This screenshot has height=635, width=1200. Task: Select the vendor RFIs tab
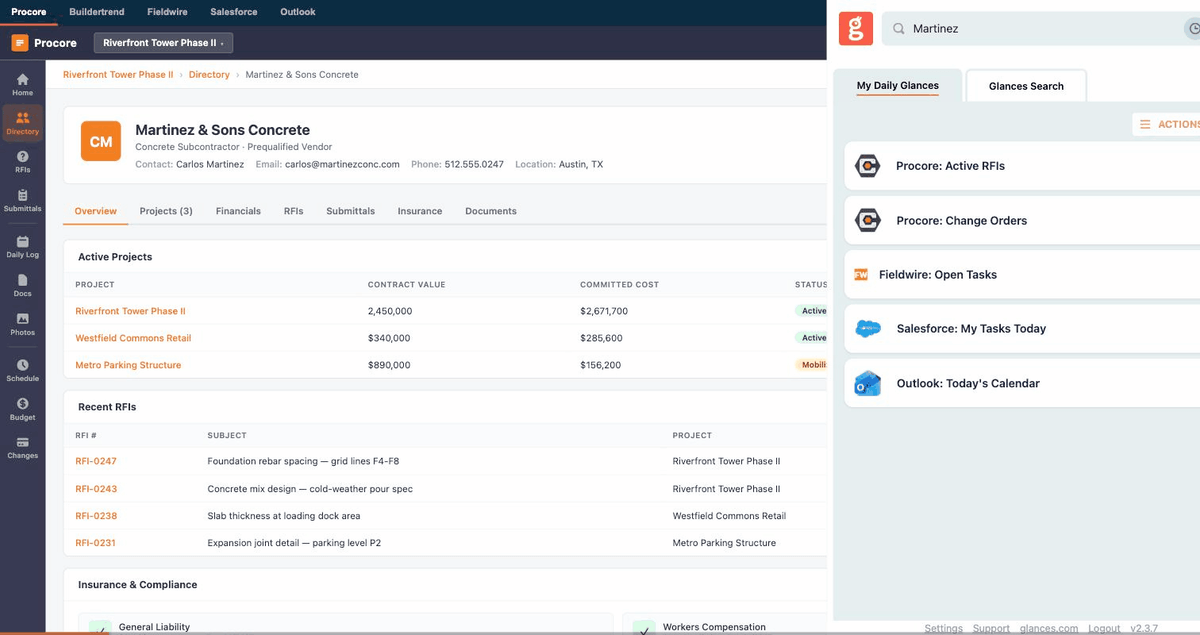click(x=294, y=211)
